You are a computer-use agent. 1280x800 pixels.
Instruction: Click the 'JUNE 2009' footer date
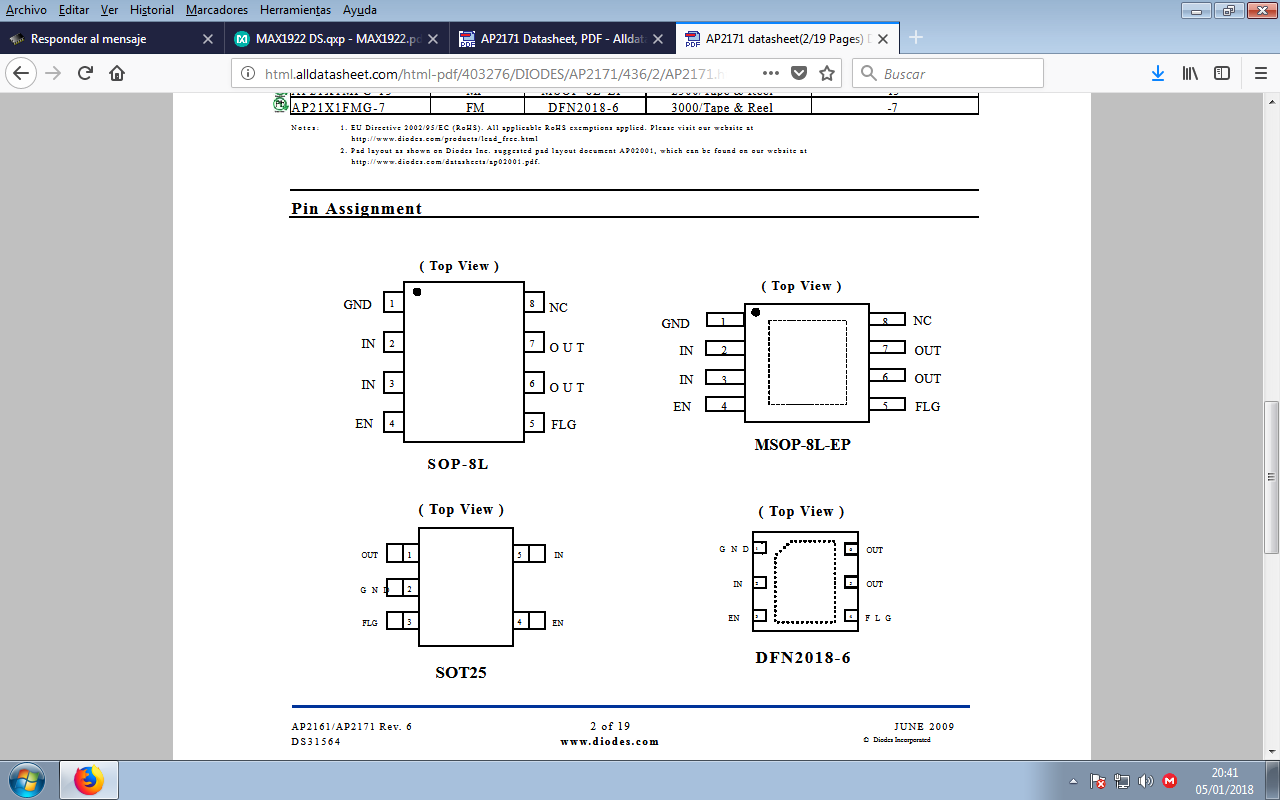924,726
